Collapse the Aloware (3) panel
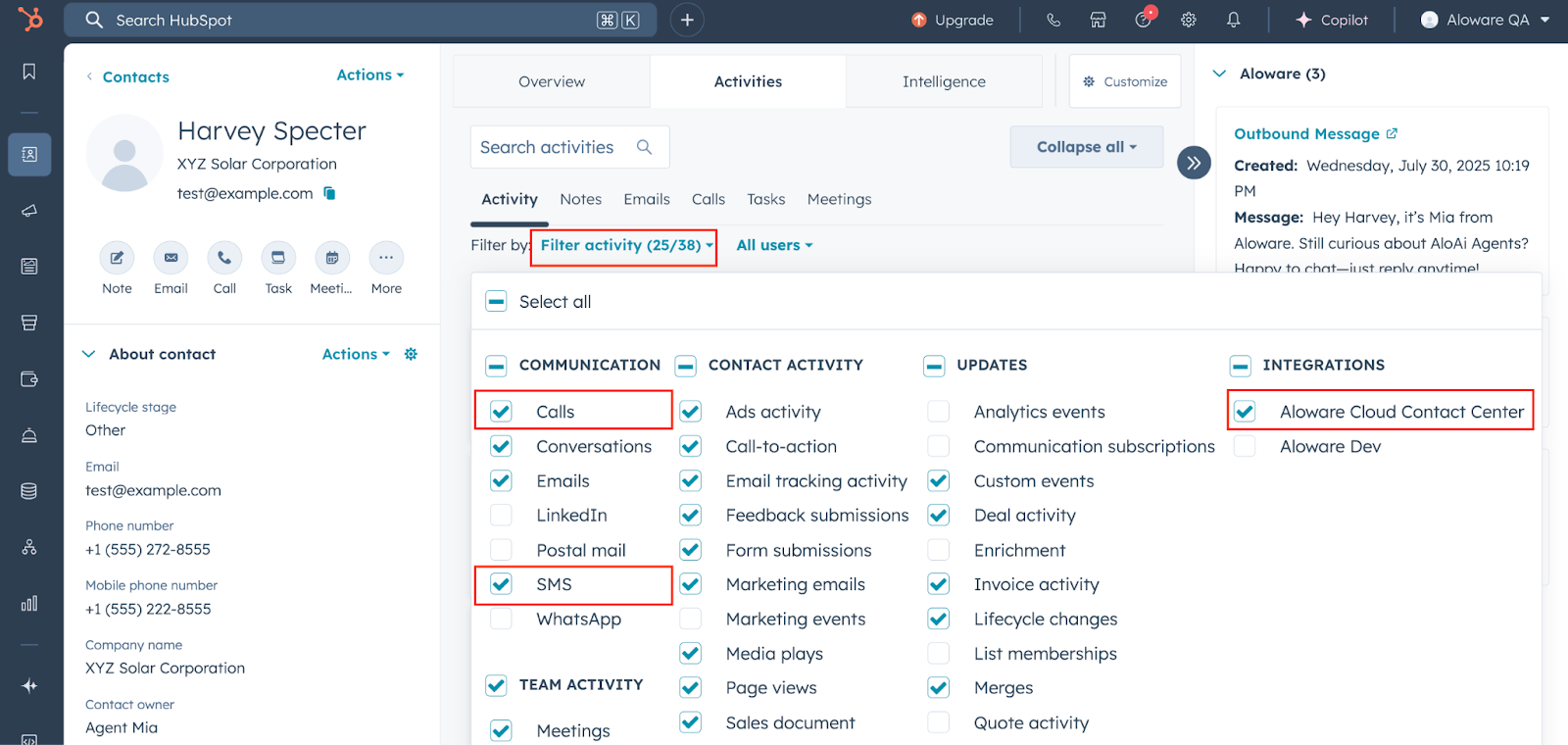 [x=1220, y=74]
